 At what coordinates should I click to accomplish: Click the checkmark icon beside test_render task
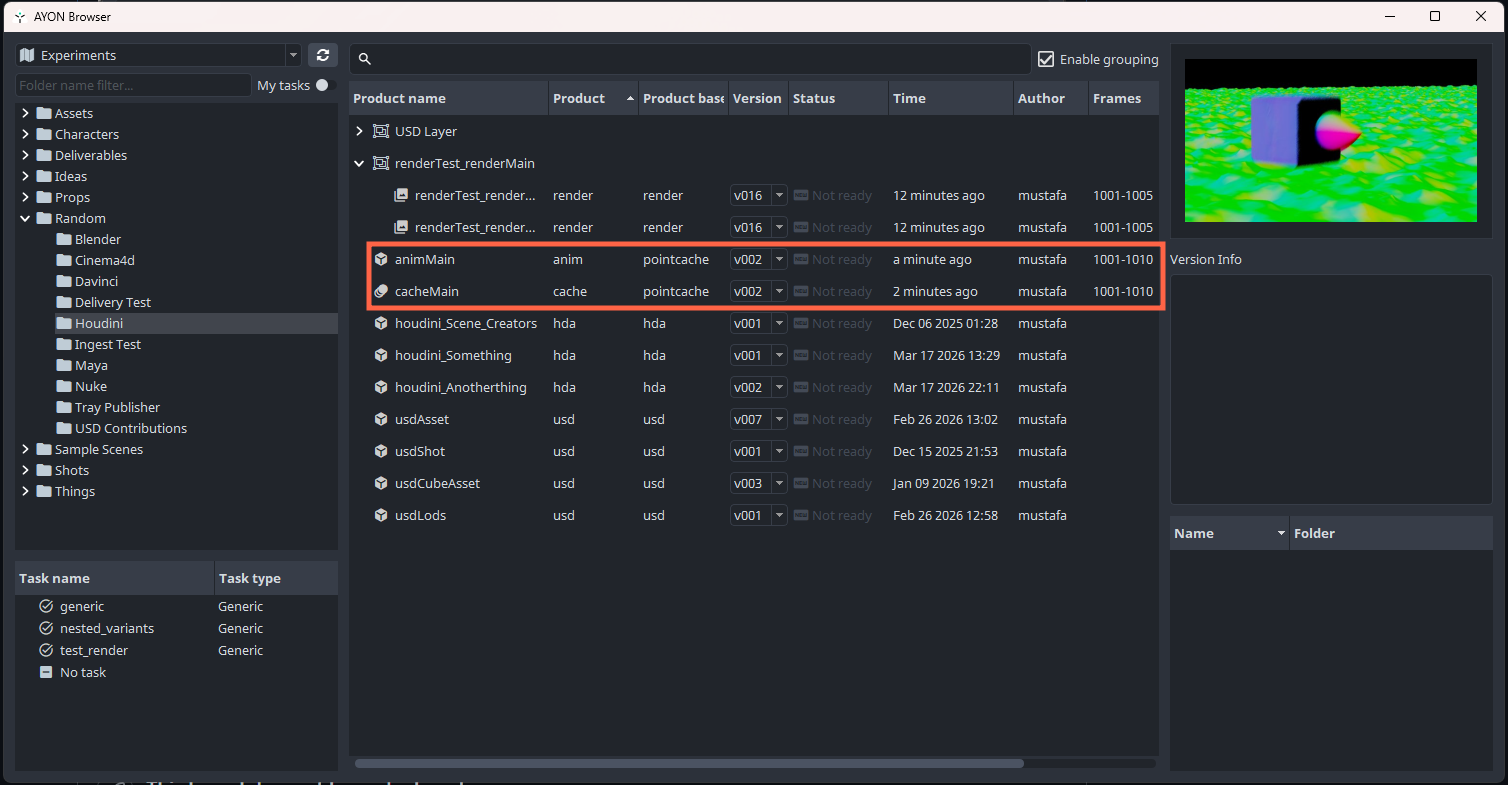click(x=46, y=650)
